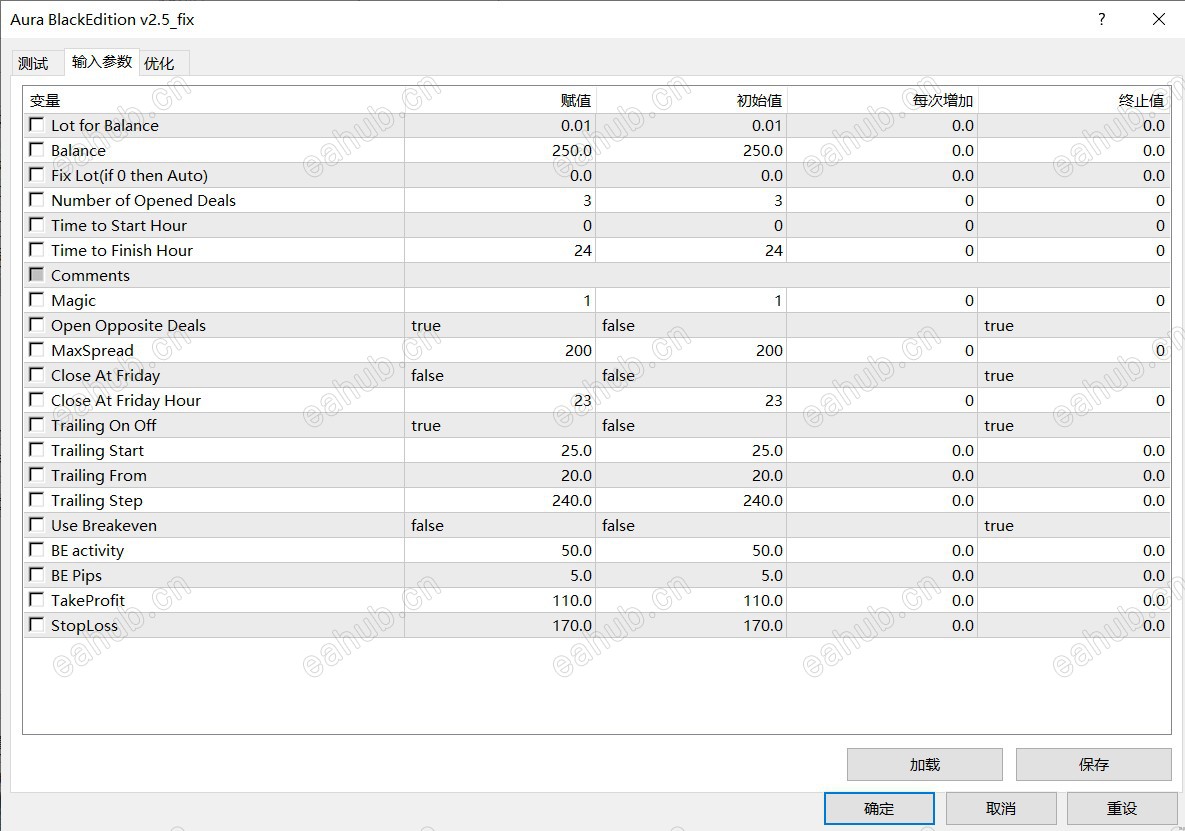1185x831 pixels.
Task: Click the 加载 load button
Action: pos(924,765)
